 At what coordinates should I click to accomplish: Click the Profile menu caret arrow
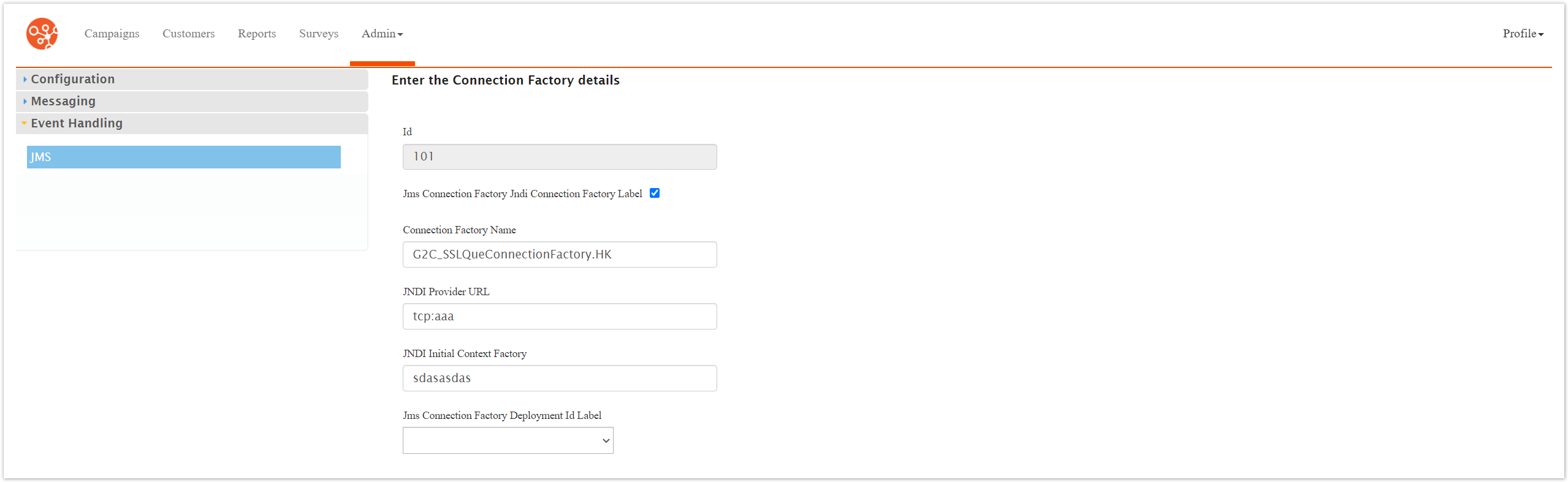point(1541,35)
